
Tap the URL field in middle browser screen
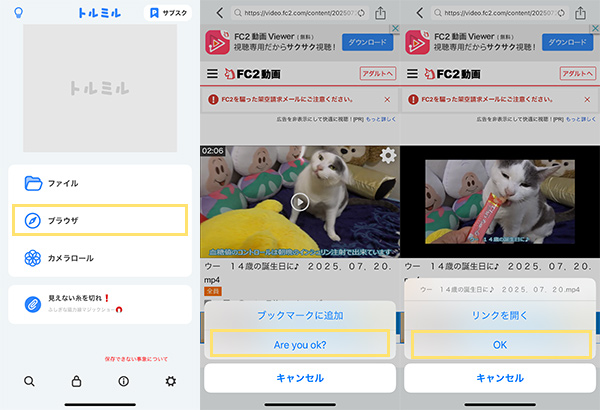[300, 13]
